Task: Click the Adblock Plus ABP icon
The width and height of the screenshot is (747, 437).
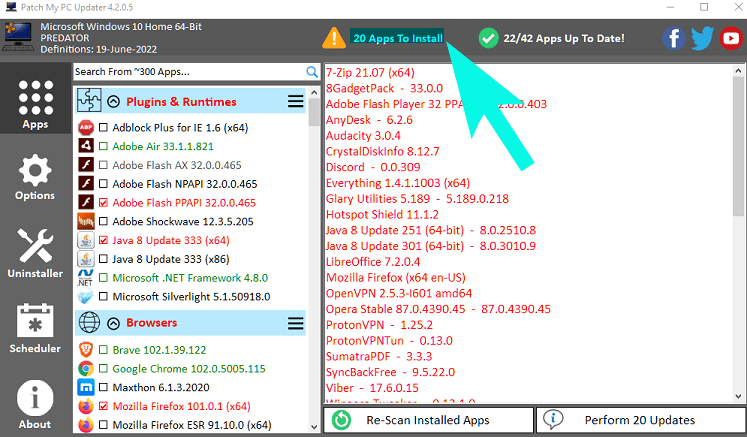Action: coord(86,128)
